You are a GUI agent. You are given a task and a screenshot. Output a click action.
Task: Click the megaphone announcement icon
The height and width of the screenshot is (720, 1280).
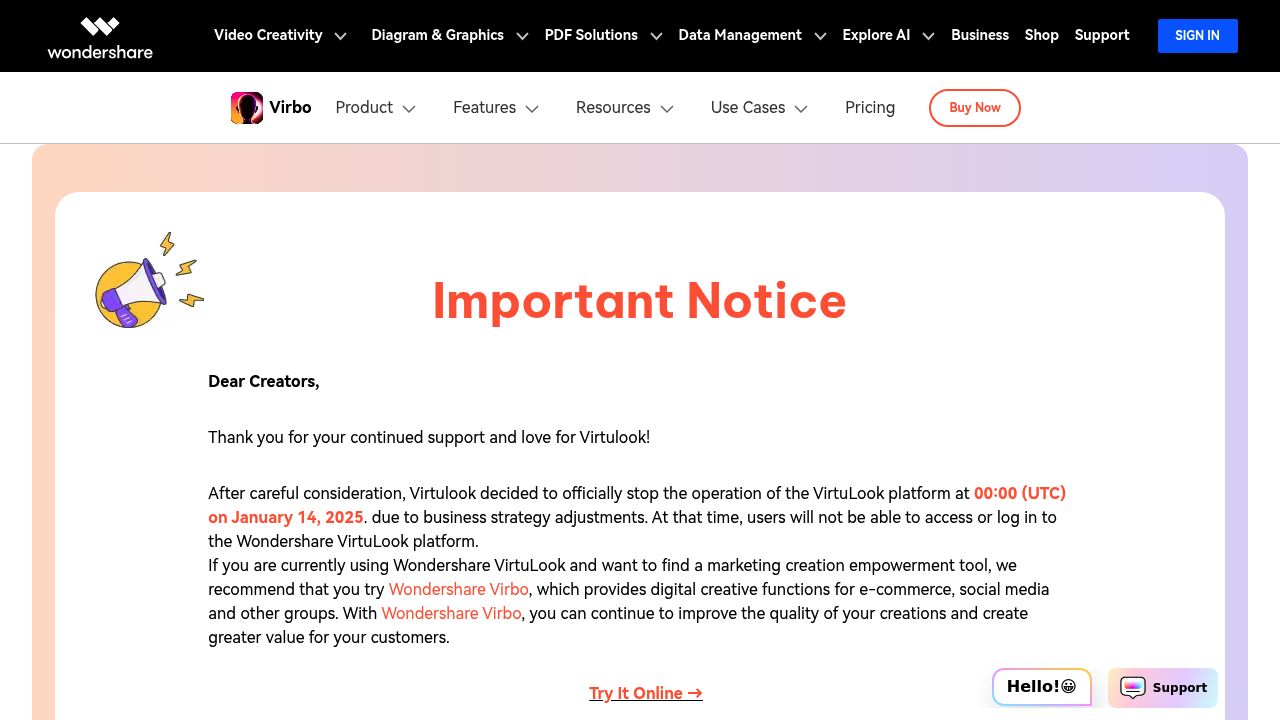pyautogui.click(x=149, y=282)
